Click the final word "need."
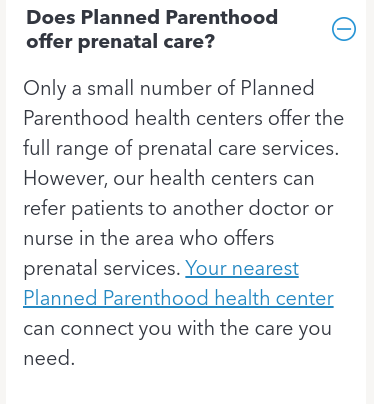This screenshot has height=404, width=374. 49,358
